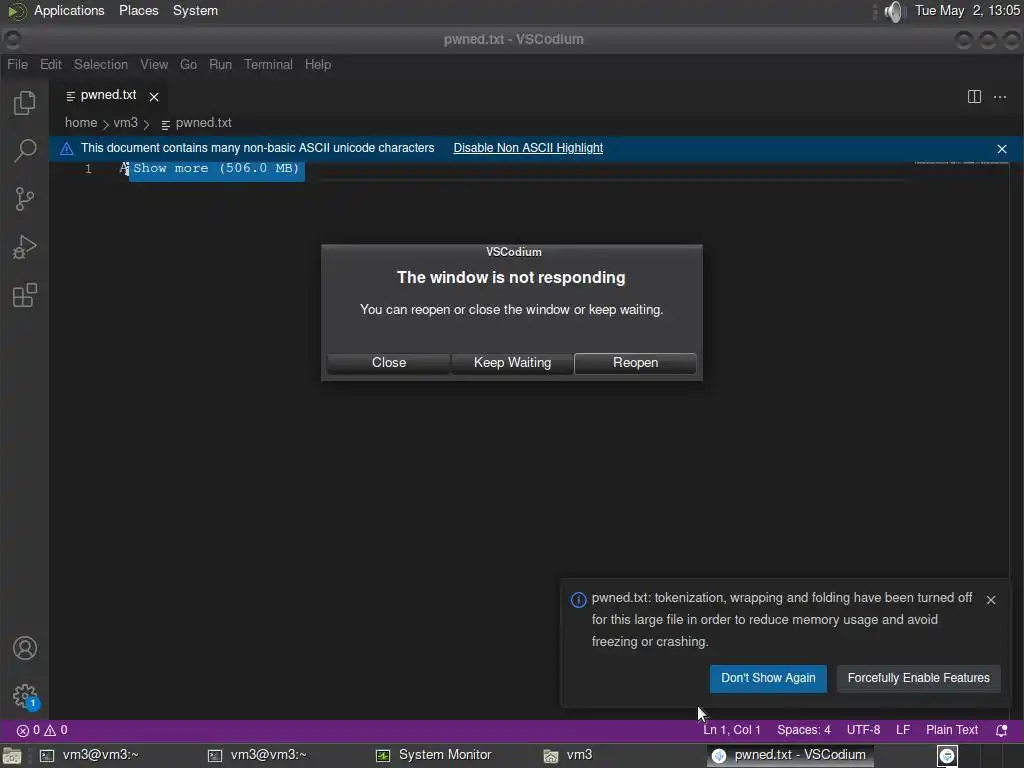Click vm3 breadcrumb segment

[125, 123]
